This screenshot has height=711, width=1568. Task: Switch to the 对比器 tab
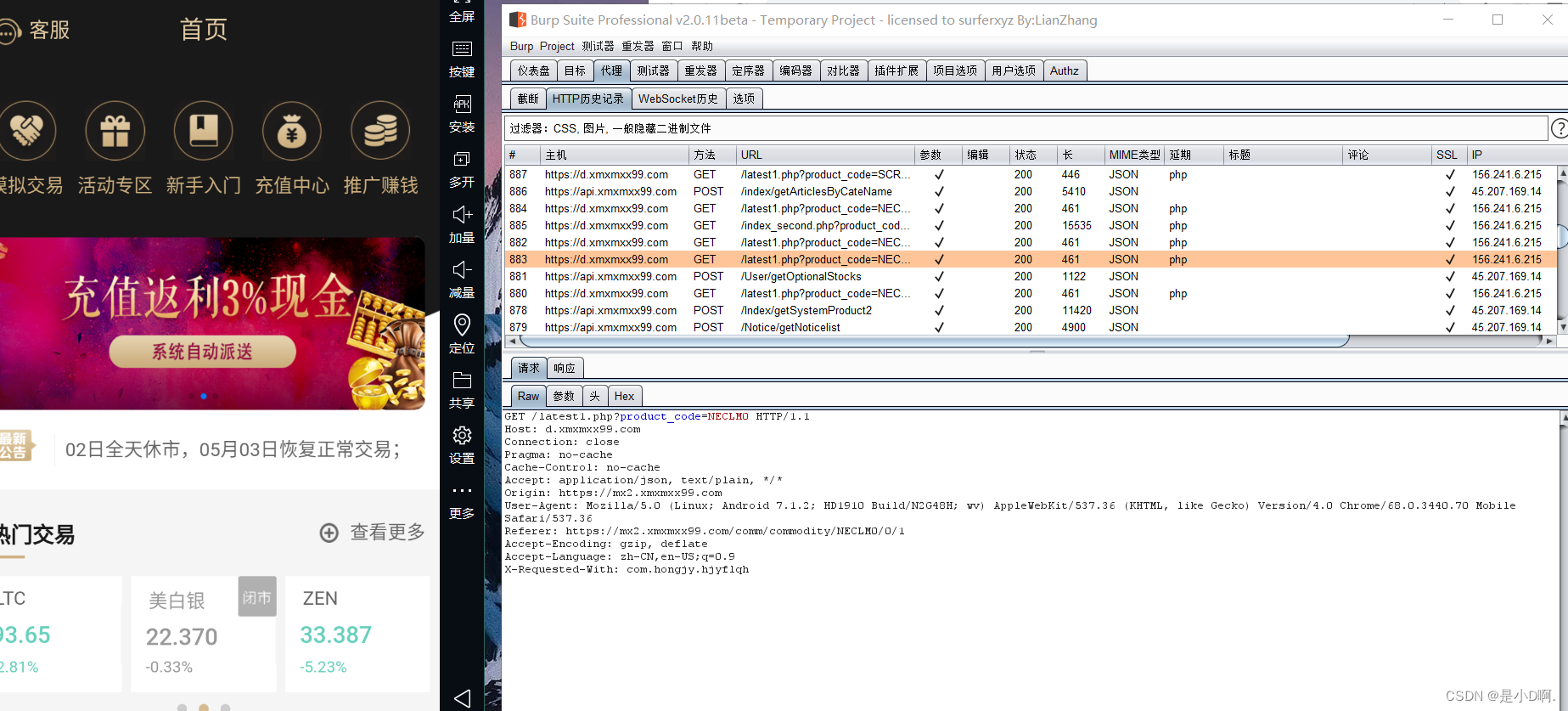pyautogui.click(x=843, y=71)
